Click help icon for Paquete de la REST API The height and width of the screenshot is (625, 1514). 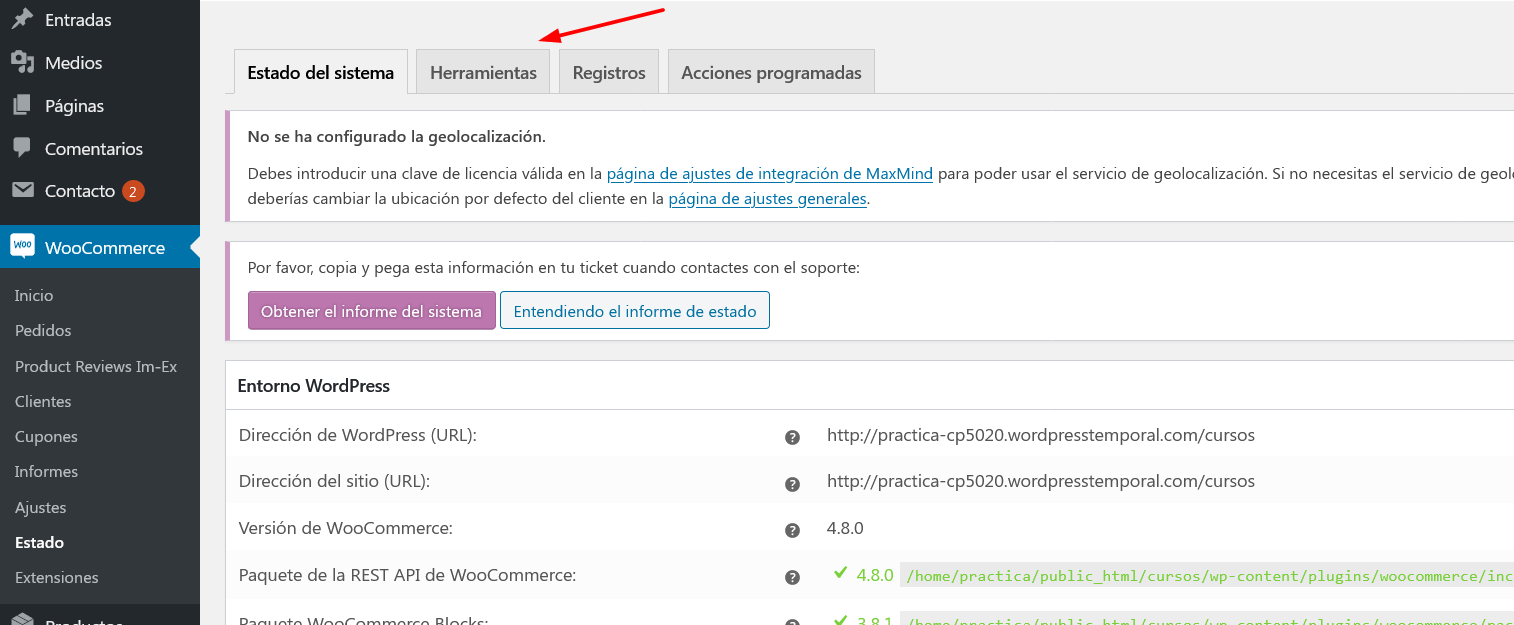pyautogui.click(x=792, y=577)
